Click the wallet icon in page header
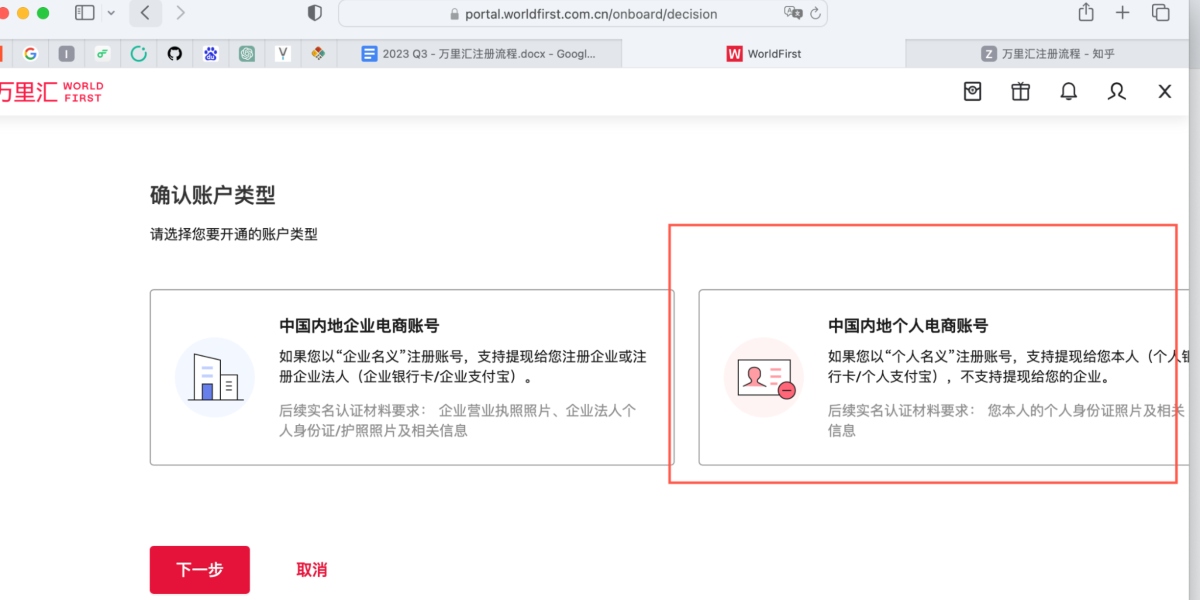 (x=972, y=92)
